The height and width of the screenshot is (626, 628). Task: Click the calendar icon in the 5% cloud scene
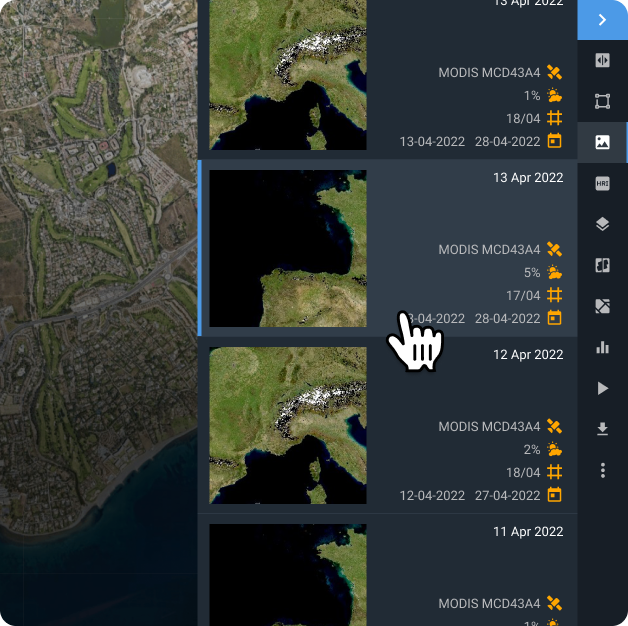(x=554, y=318)
